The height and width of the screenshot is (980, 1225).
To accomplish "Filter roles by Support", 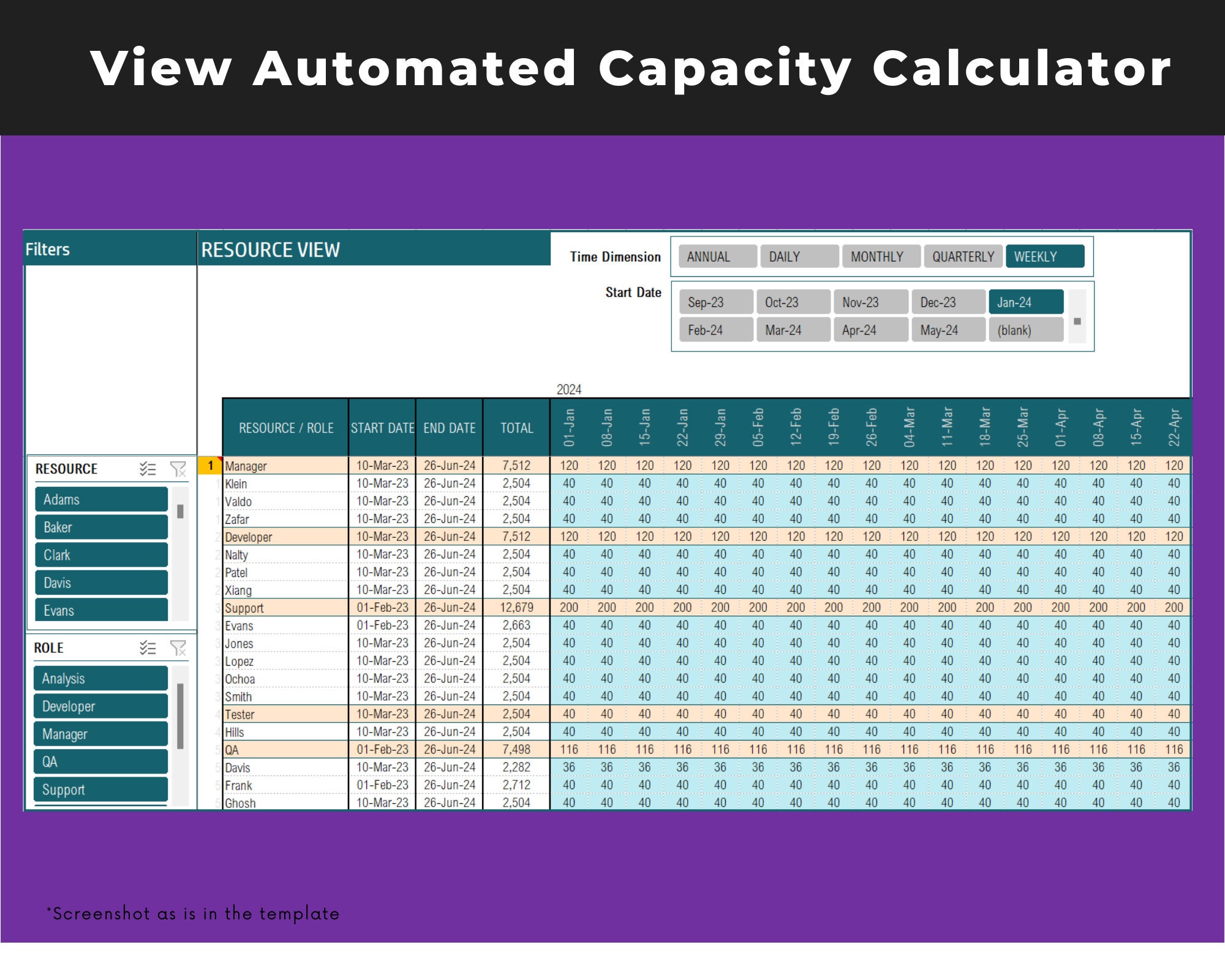I will click(x=100, y=790).
